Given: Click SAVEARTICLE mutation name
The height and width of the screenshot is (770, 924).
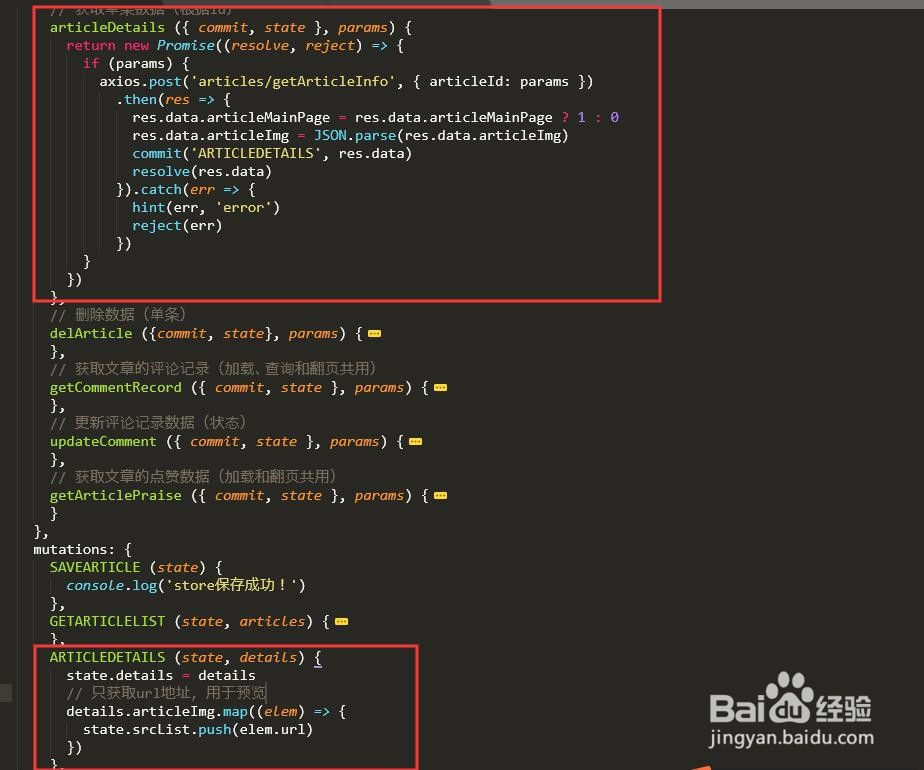Looking at the screenshot, I should point(95,567).
